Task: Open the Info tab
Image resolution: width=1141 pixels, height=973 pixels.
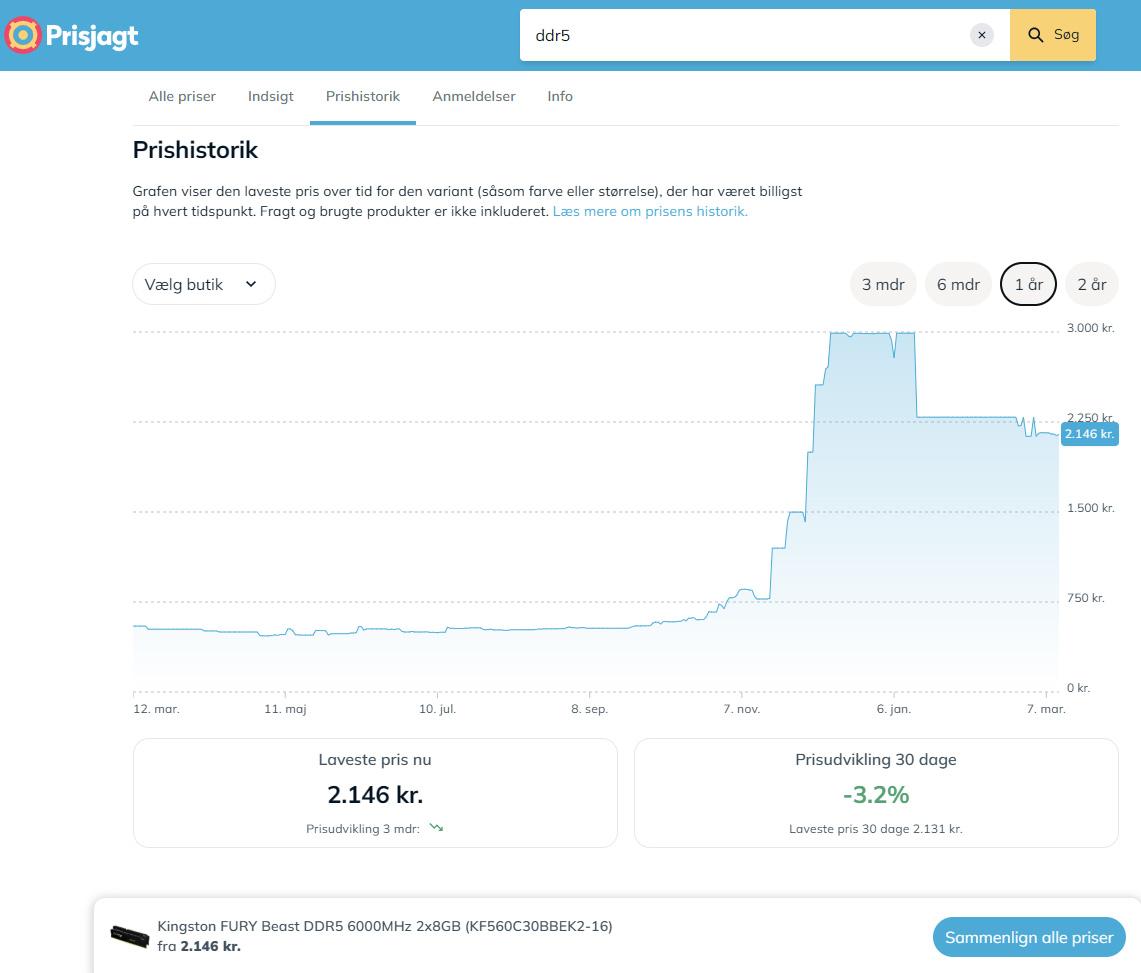Action: pyautogui.click(x=560, y=97)
